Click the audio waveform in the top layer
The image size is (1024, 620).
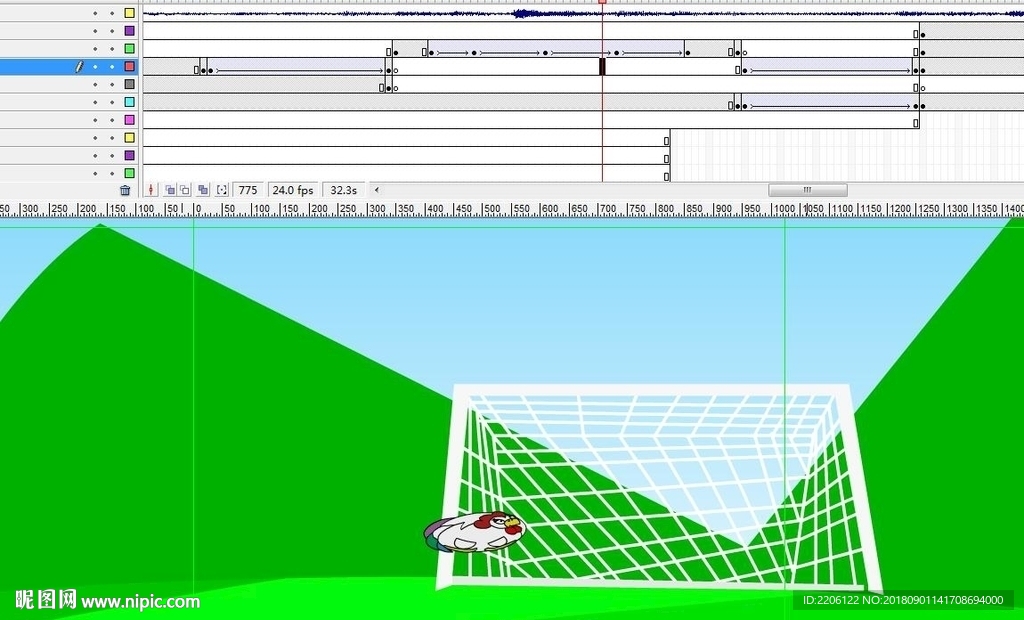pos(583,13)
